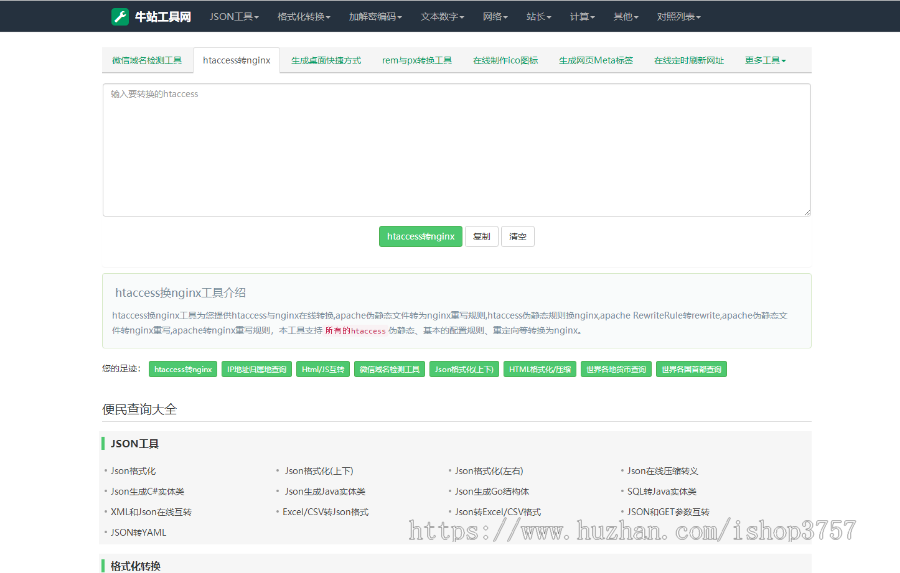
Task: Open the 在线制作ico图标 tab
Action: [x=506, y=60]
